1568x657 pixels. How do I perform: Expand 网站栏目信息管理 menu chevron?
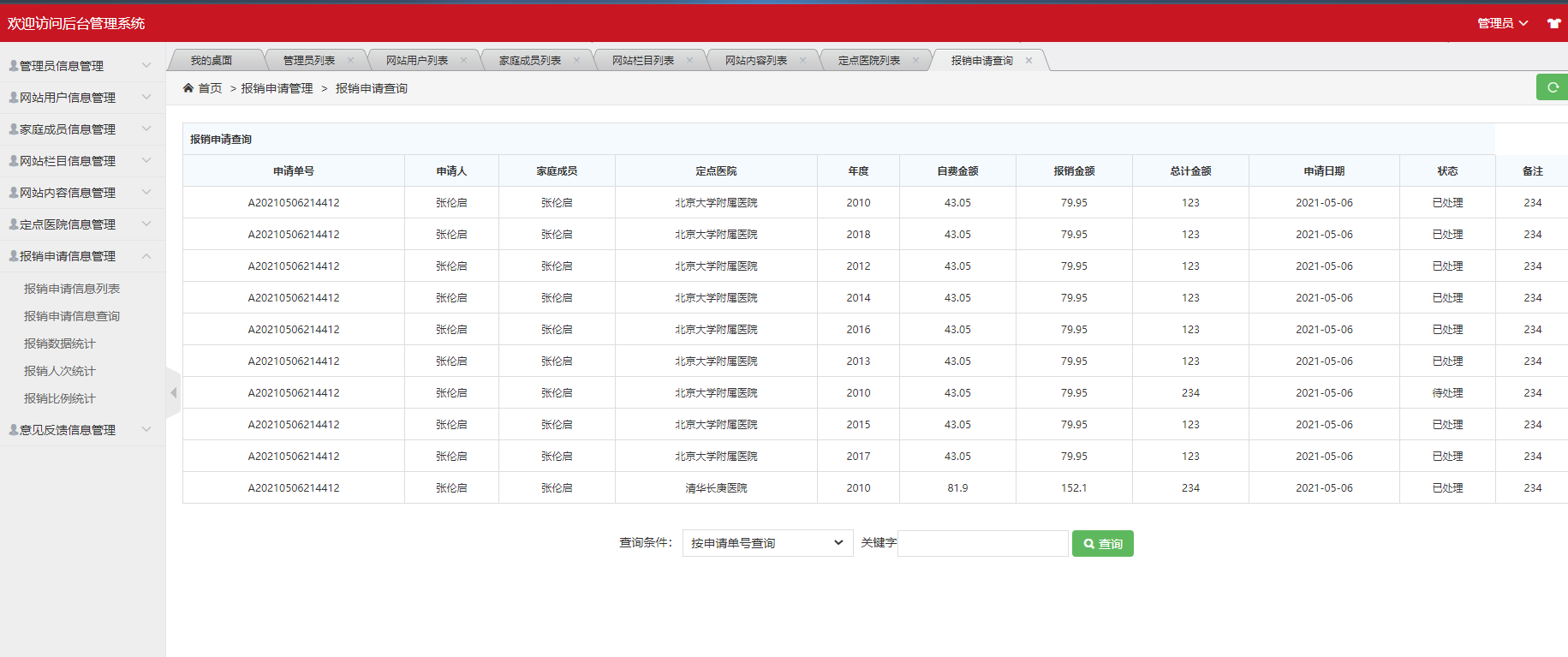146,160
